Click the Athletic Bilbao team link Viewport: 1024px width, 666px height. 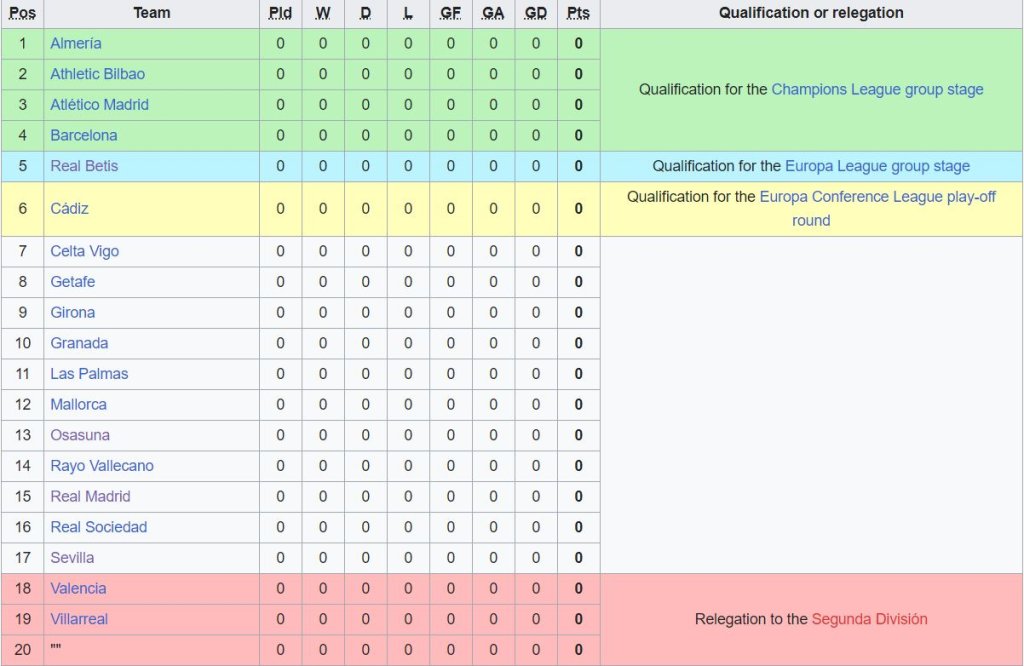[97, 74]
